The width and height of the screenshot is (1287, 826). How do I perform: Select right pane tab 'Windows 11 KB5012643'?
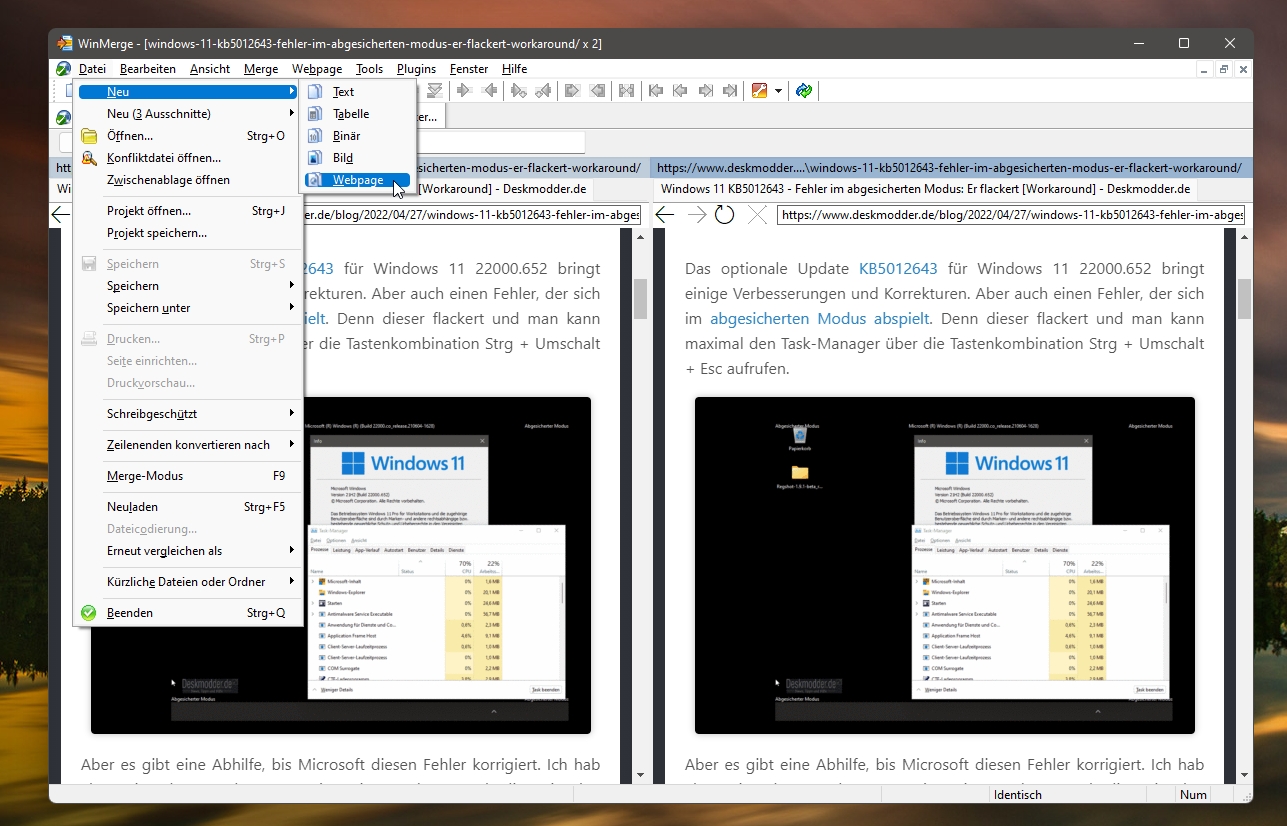point(925,189)
